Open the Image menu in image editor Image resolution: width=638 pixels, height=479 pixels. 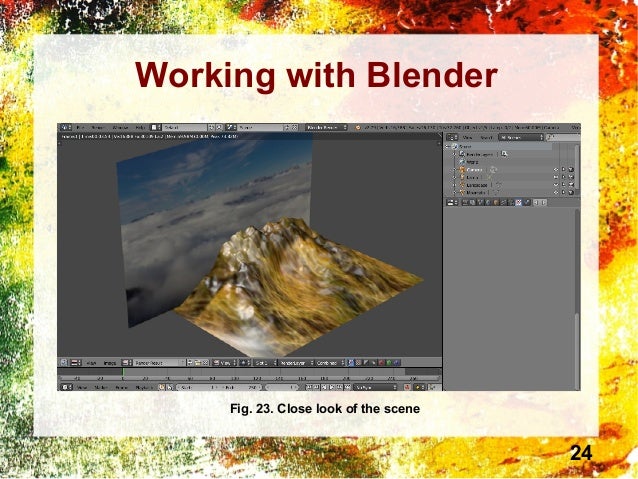coord(110,363)
